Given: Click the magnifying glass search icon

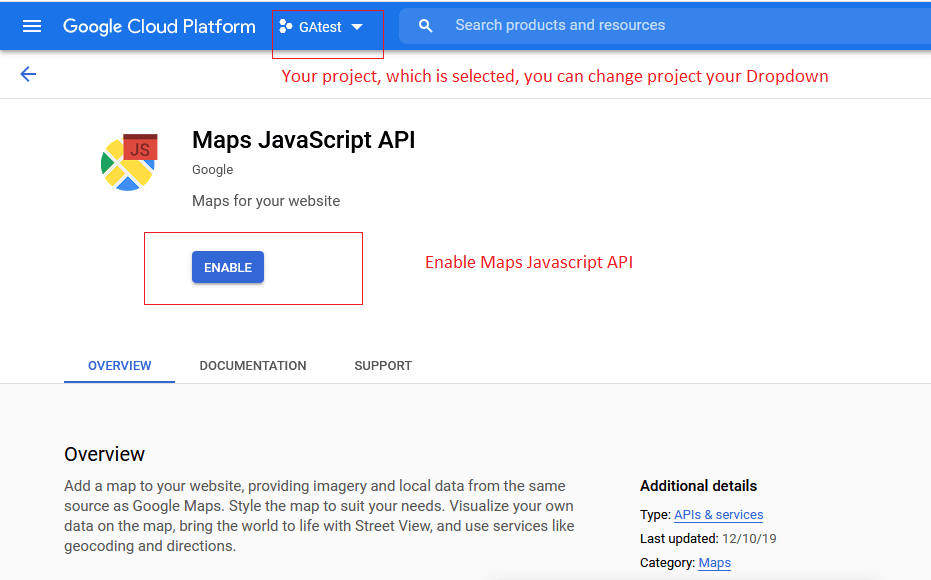Looking at the screenshot, I should 426,26.
